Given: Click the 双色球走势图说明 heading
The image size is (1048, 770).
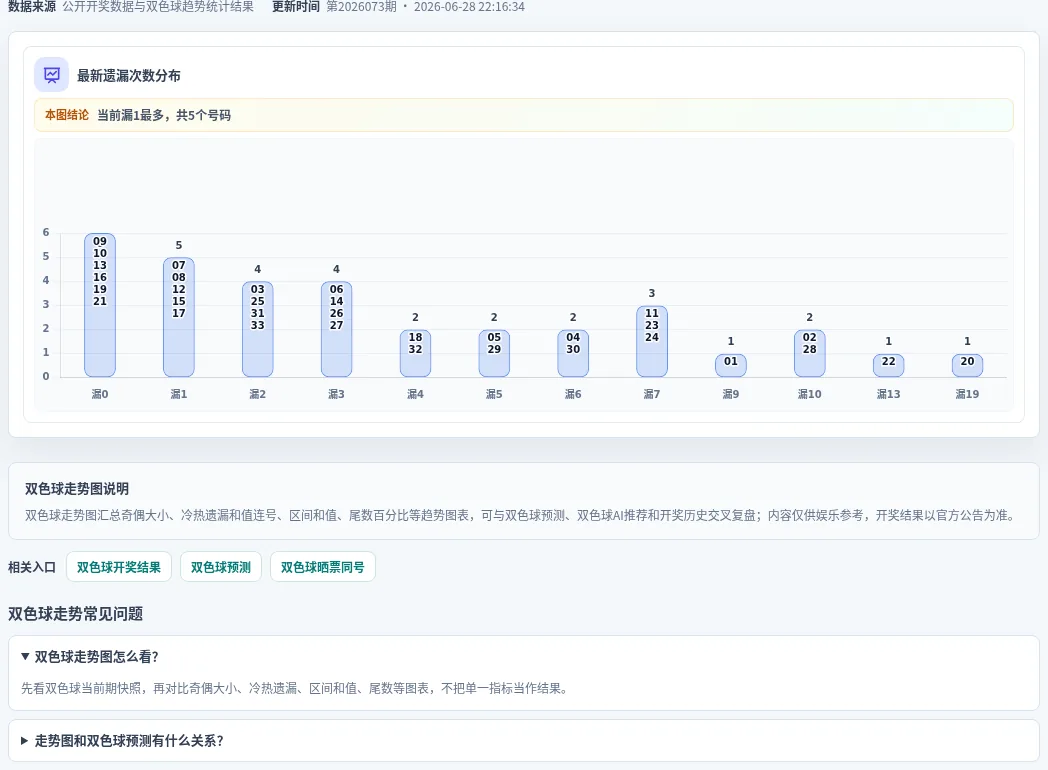Looking at the screenshot, I should [x=77, y=489].
